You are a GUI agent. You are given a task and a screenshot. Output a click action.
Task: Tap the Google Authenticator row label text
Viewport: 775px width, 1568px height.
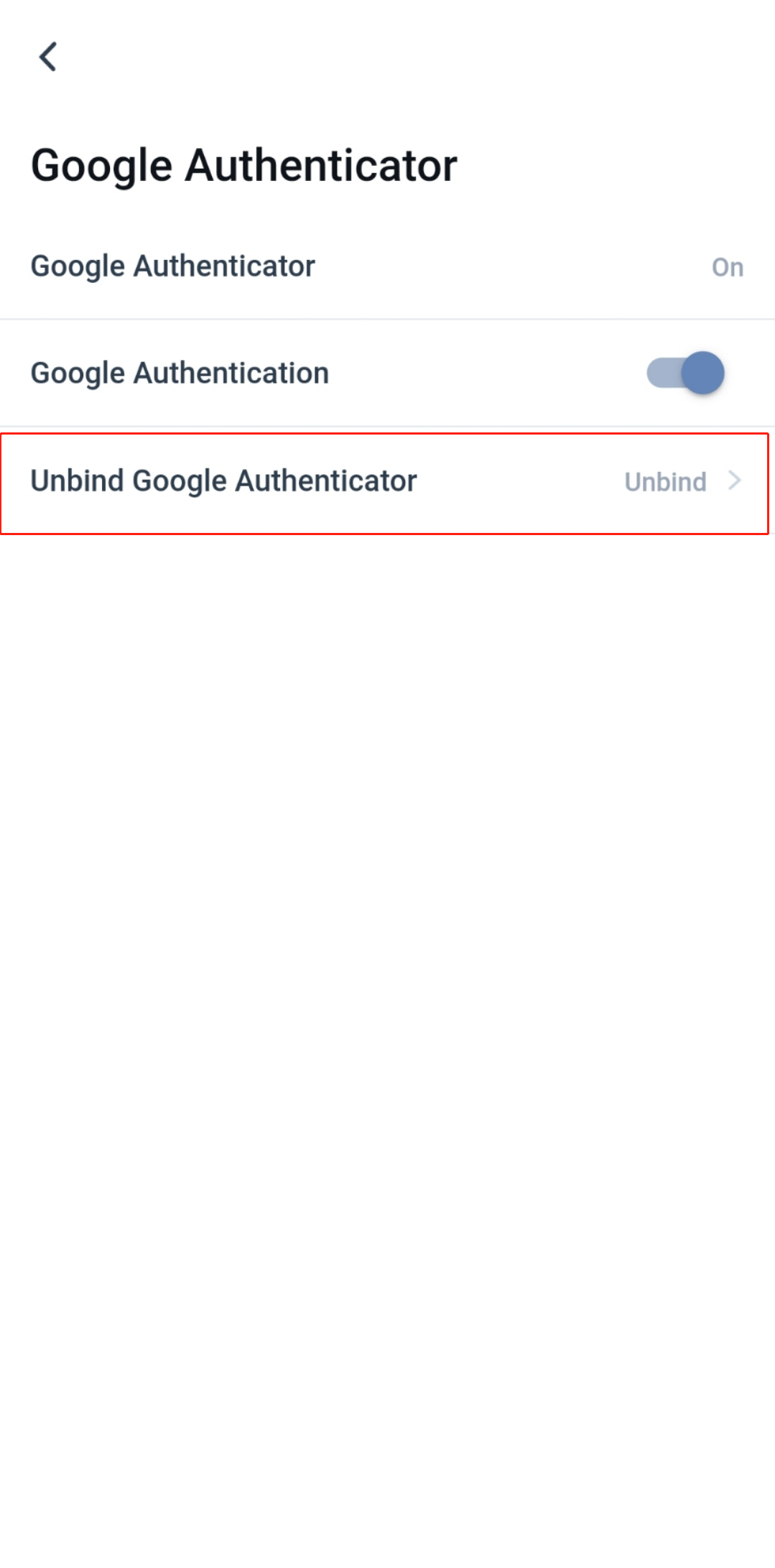(x=172, y=266)
